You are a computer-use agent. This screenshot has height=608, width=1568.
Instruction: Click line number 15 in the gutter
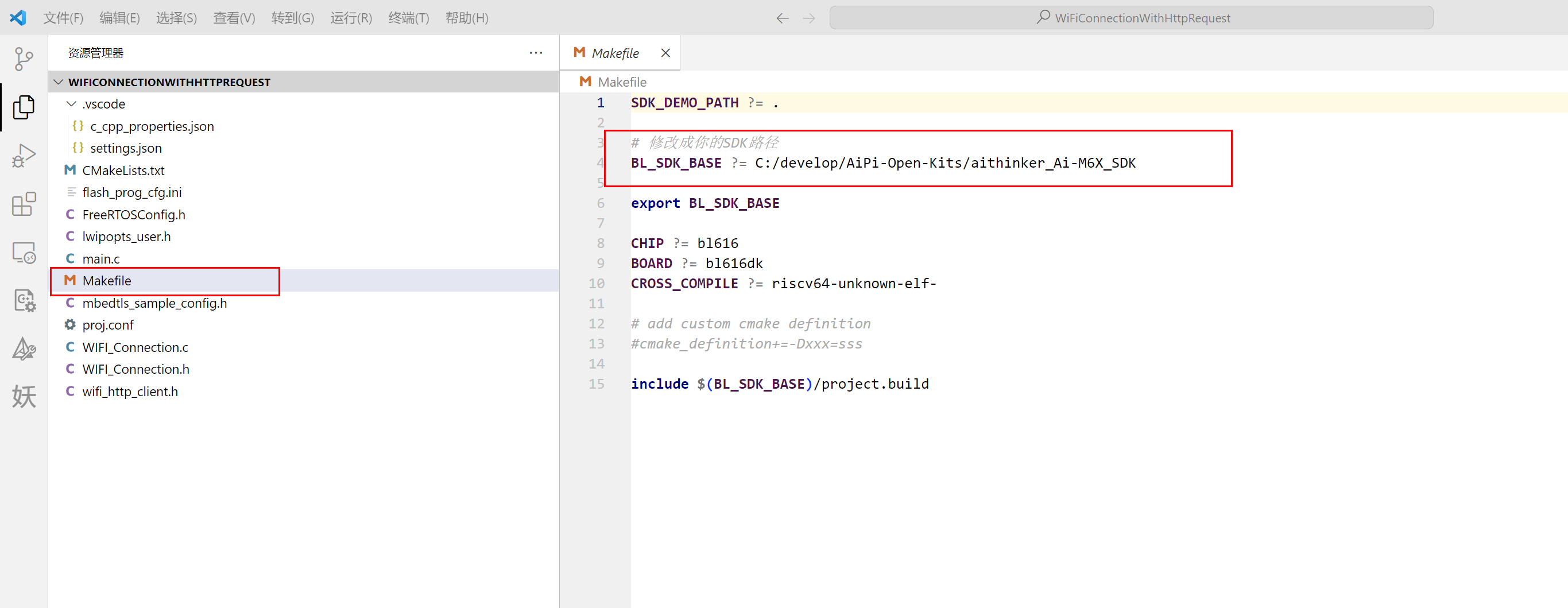tap(597, 384)
